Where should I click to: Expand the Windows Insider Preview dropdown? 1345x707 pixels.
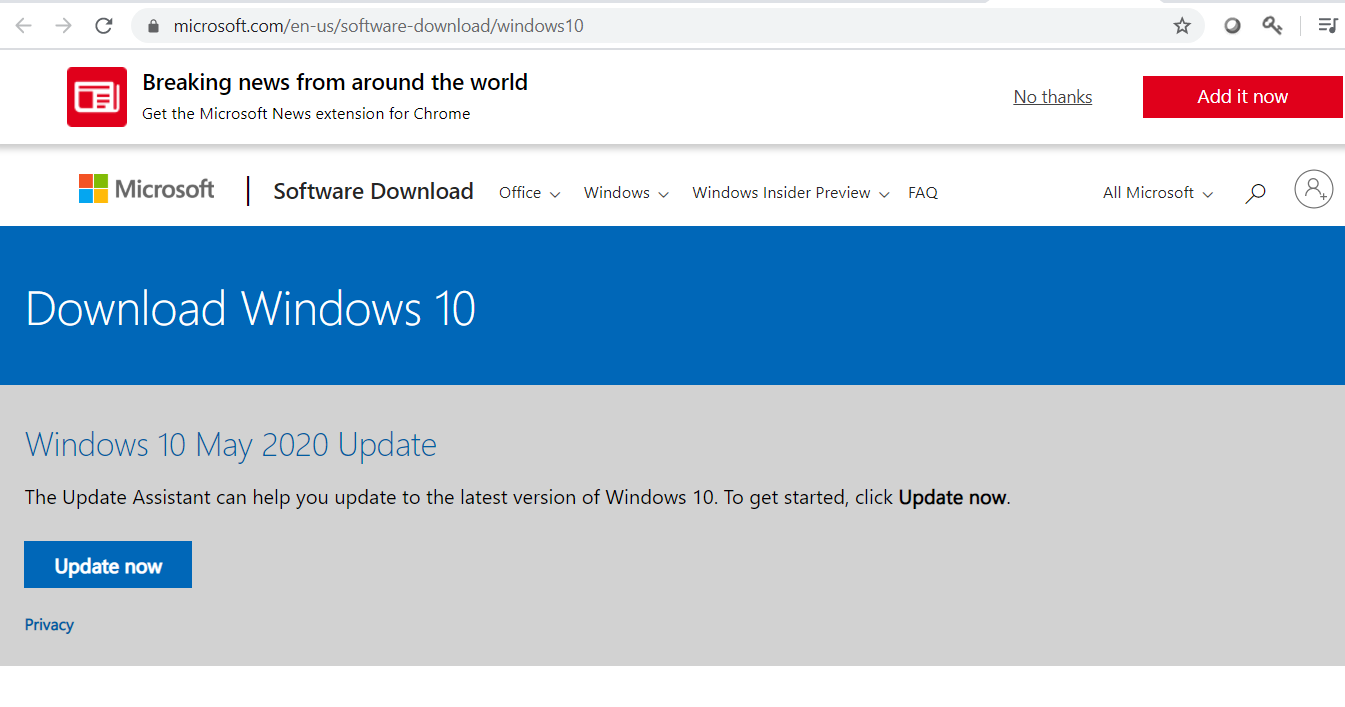790,193
